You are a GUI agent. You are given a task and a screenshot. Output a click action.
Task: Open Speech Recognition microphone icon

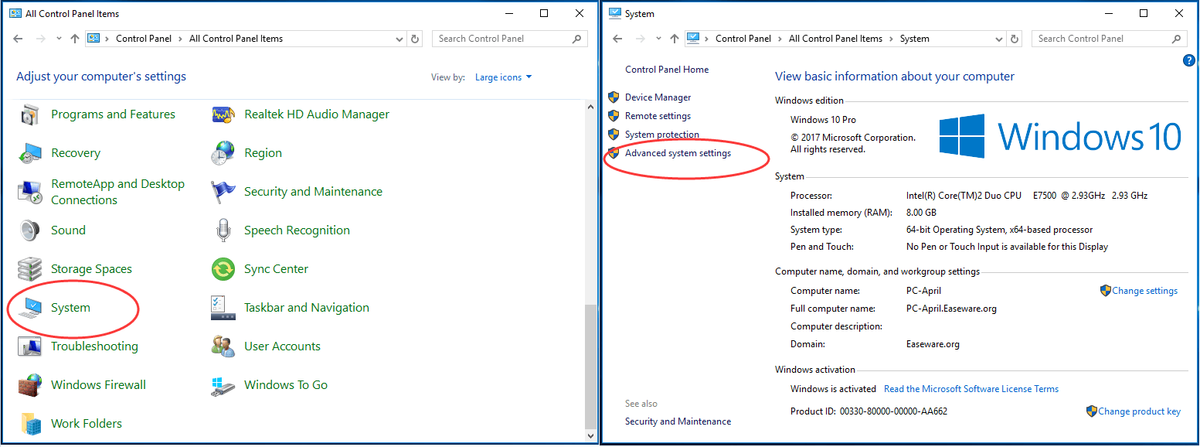224,230
